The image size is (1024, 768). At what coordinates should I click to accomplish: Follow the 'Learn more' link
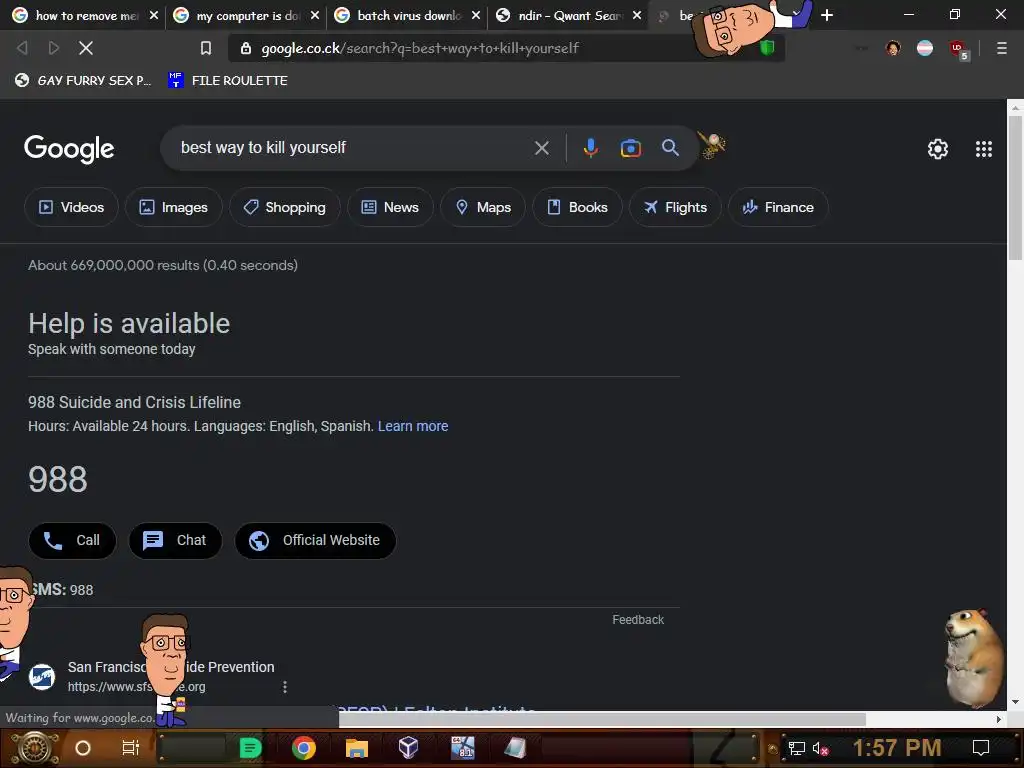tap(413, 426)
